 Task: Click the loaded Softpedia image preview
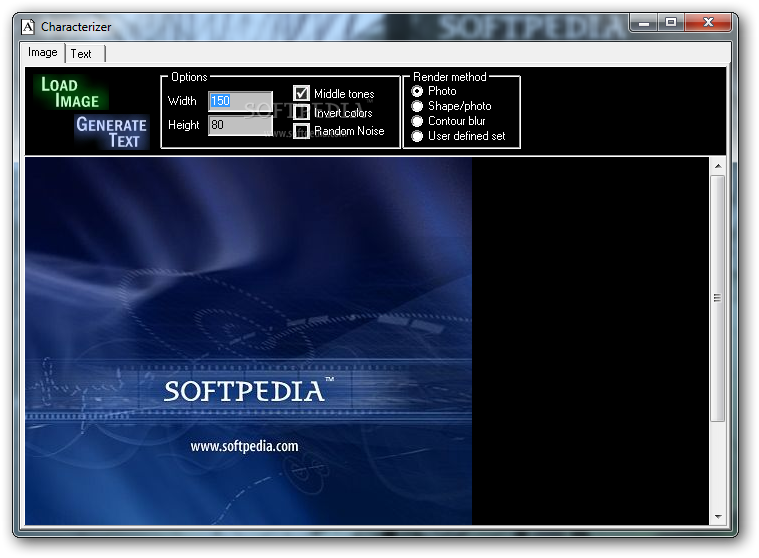[x=248, y=341]
